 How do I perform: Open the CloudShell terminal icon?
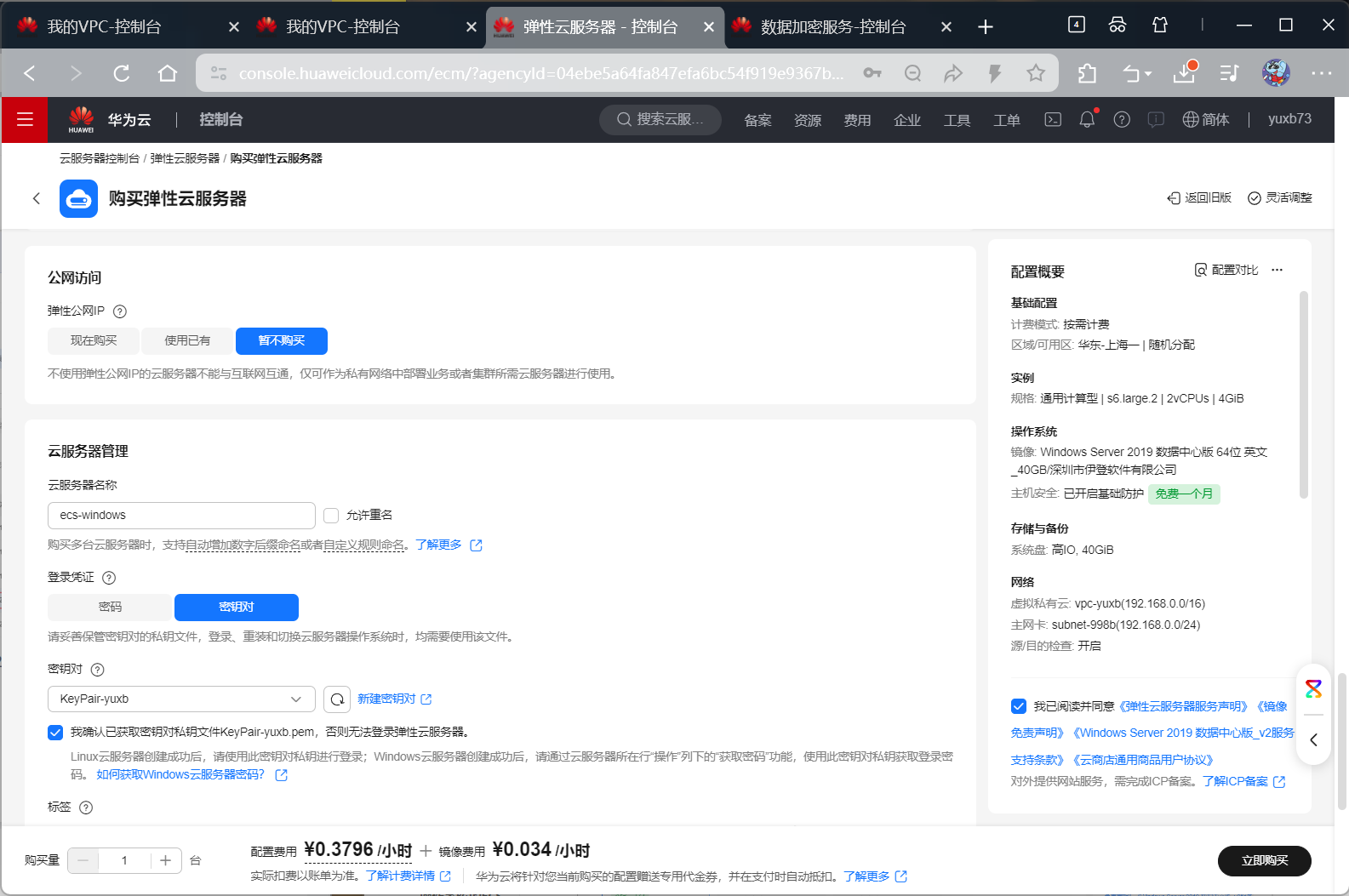tap(1053, 120)
